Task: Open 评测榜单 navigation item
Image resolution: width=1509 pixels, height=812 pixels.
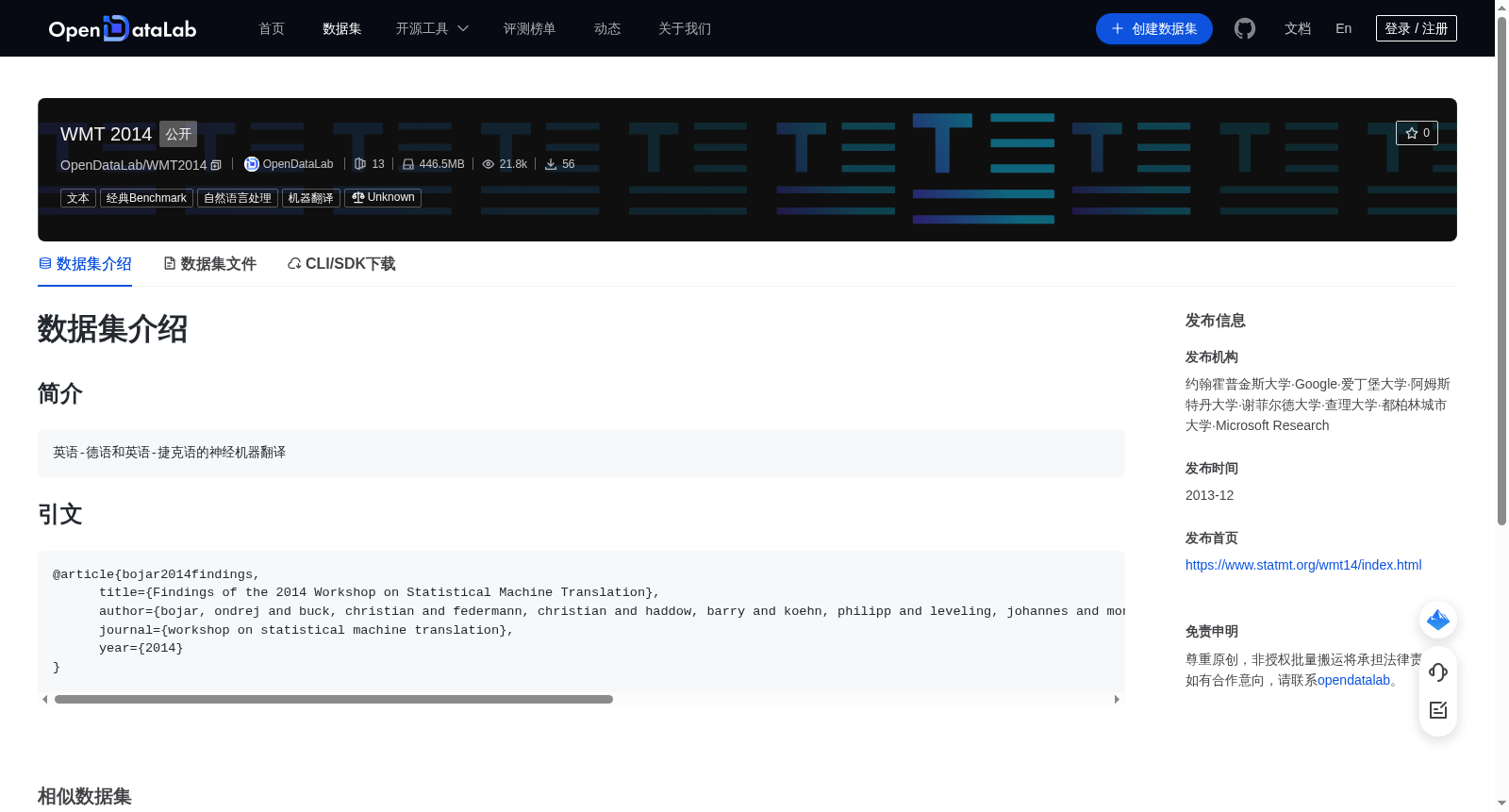Action: 530,28
